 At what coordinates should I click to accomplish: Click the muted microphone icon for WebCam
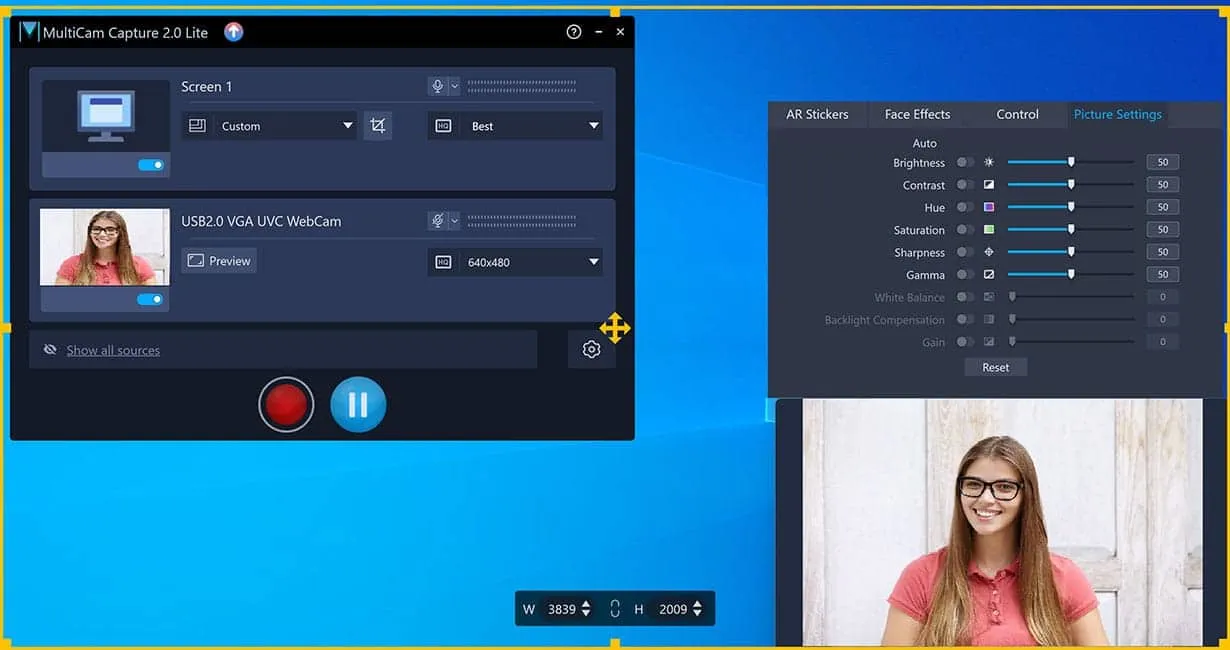tap(437, 220)
